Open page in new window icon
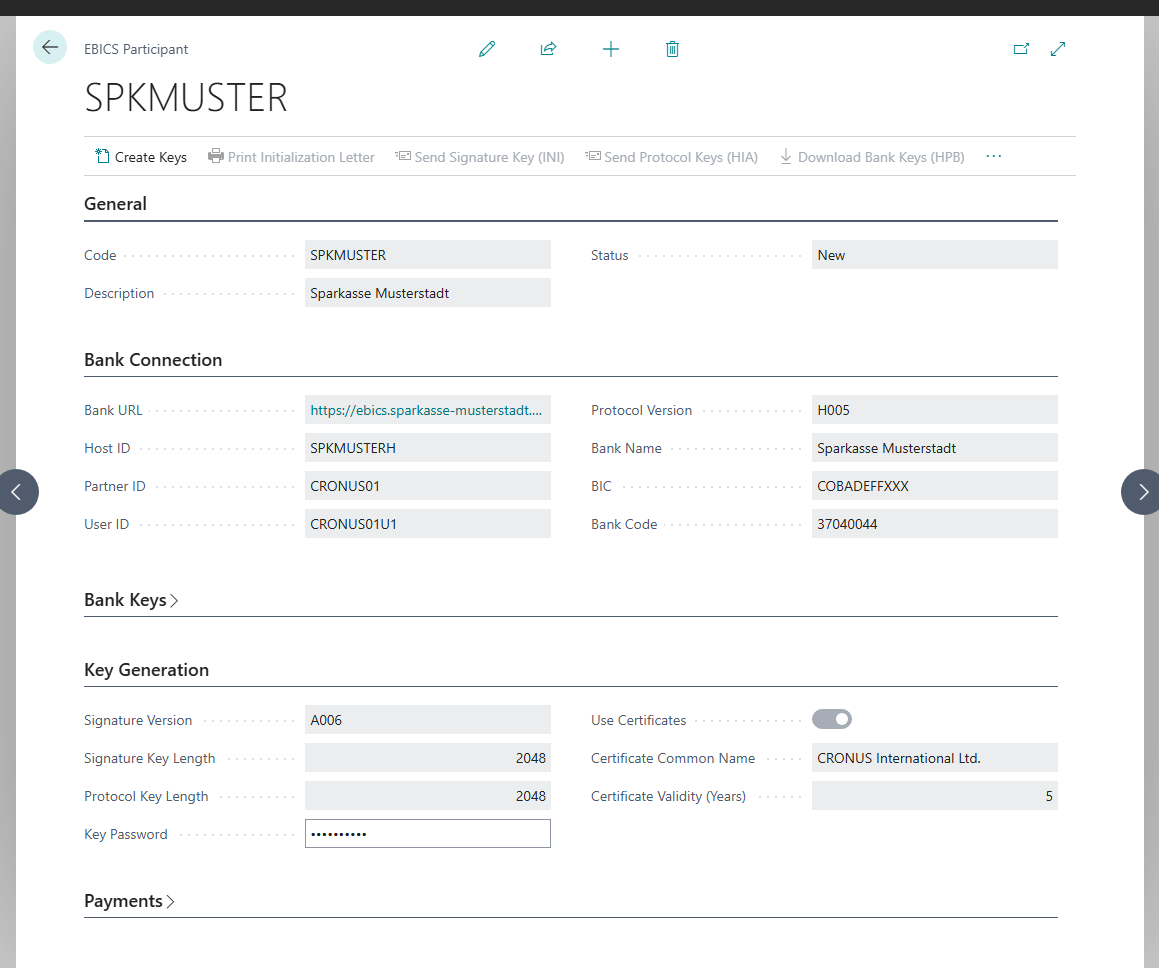This screenshot has height=968, width=1159. pyautogui.click(x=1021, y=49)
